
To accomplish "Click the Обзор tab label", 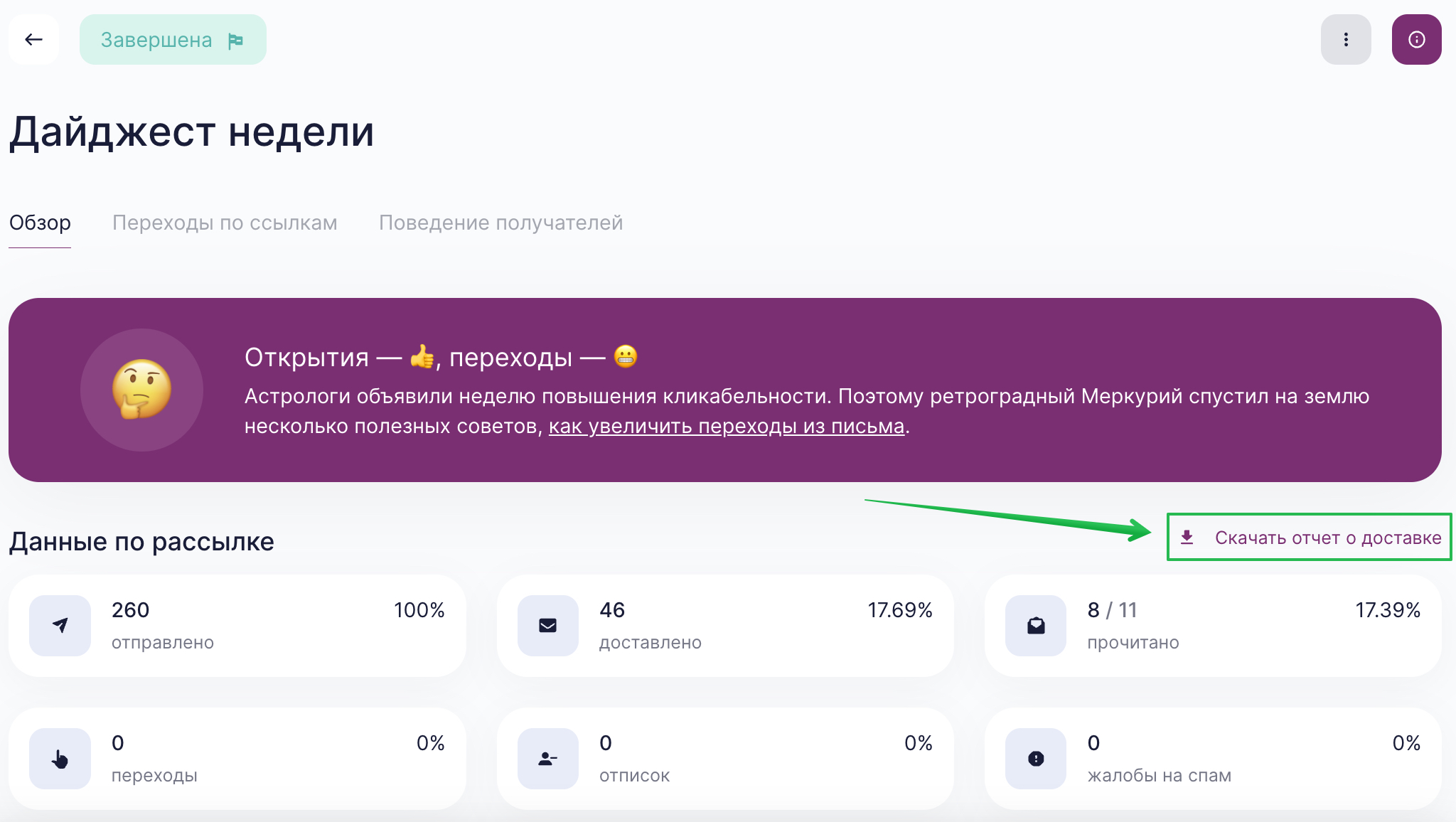I will coord(39,223).
